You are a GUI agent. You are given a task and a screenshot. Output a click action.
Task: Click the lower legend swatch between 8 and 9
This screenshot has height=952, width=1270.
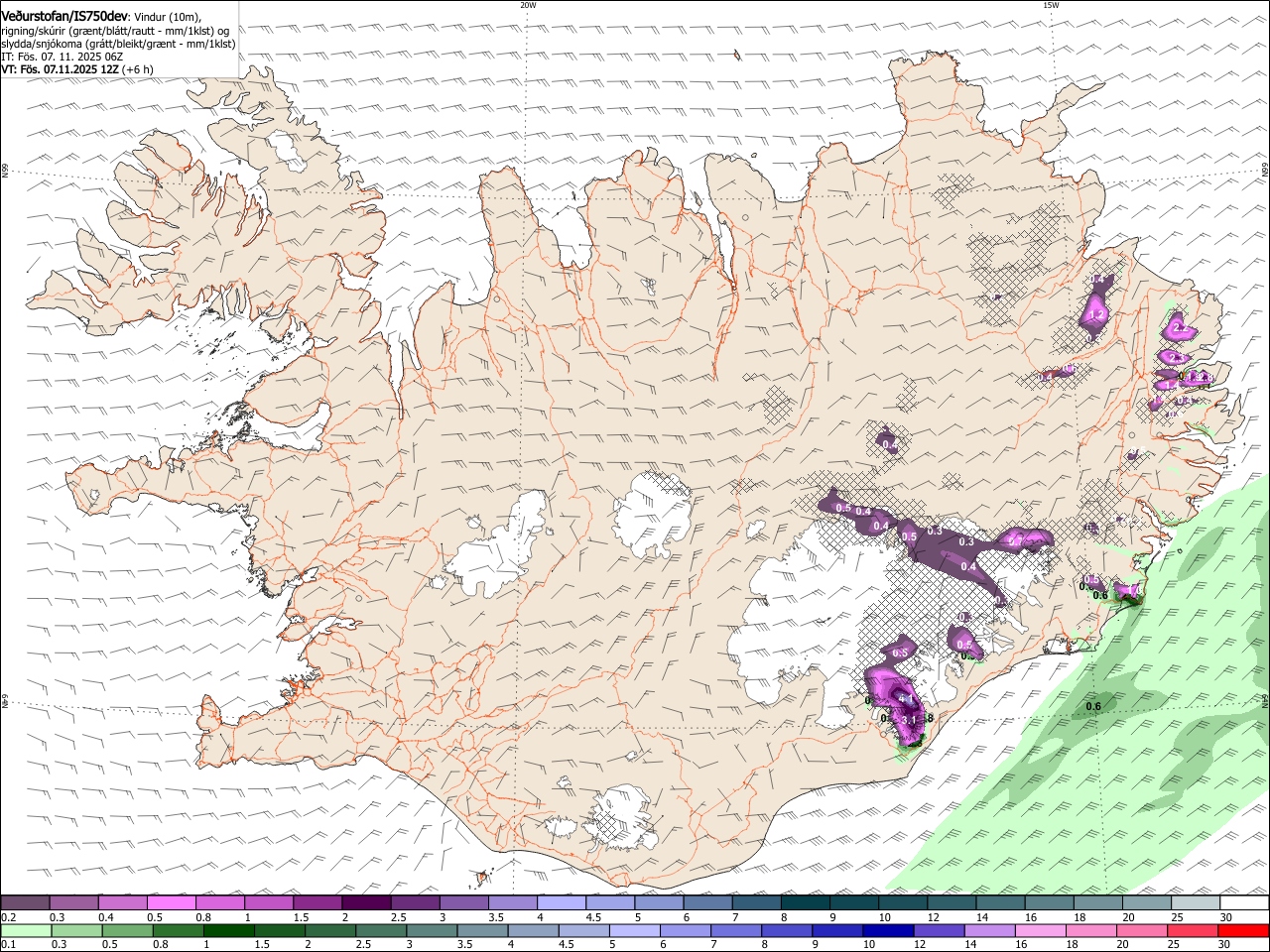click(787, 931)
